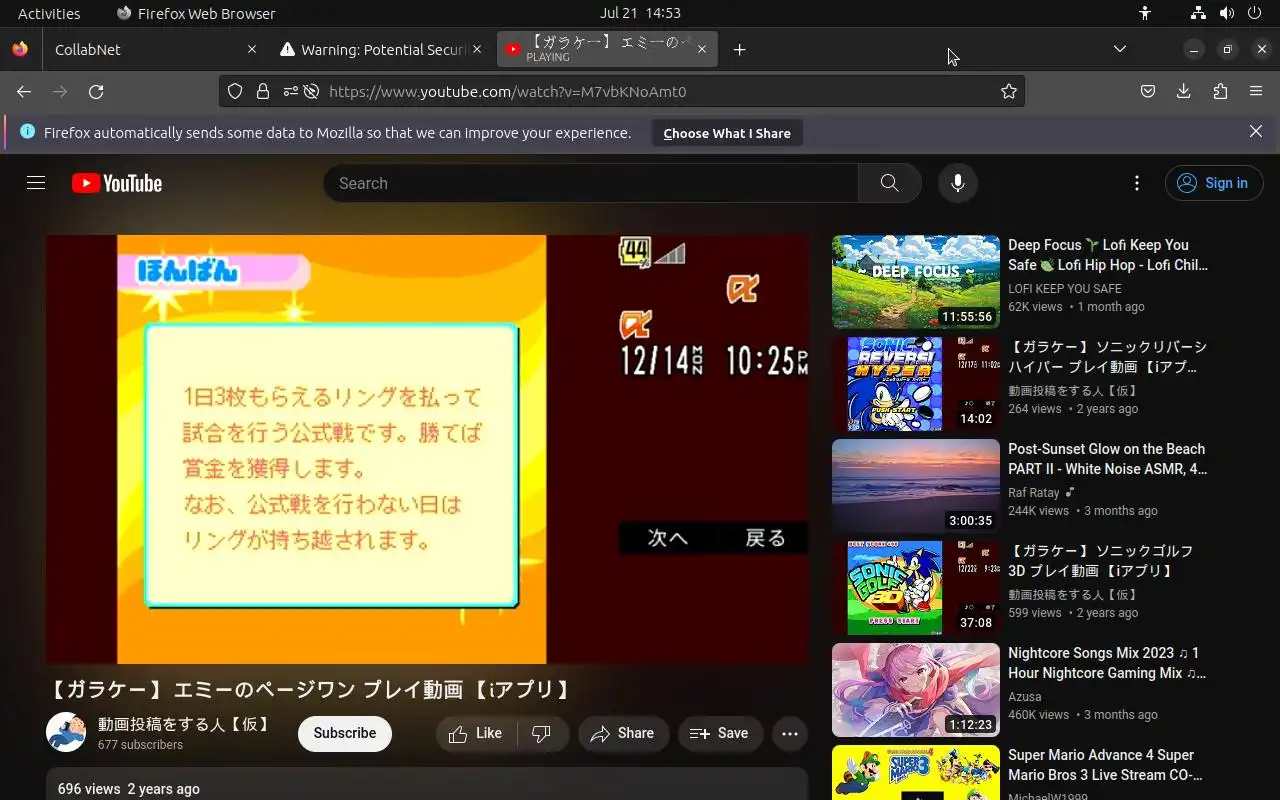
Task: Open tracking protection shield icon
Action: pos(235,91)
